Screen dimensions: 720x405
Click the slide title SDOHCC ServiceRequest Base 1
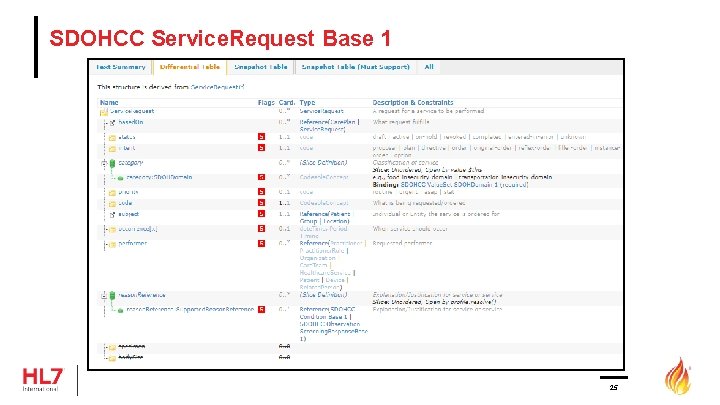coord(220,38)
